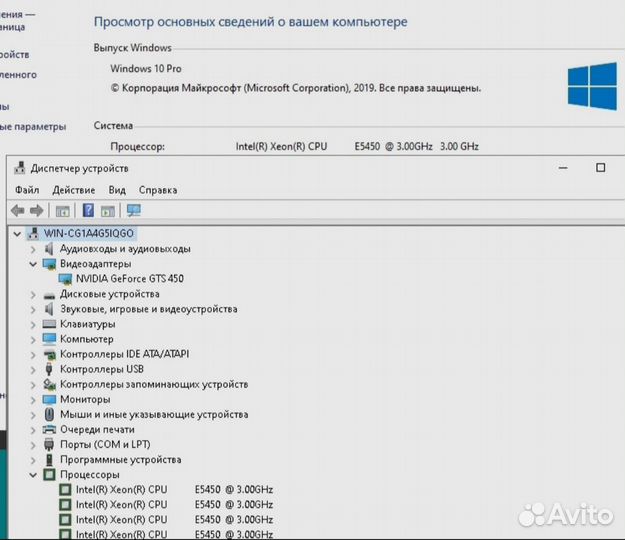The width and height of the screenshot is (625, 540).
Task: Expand Аудиовходы и аудиовыходы
Action: coord(33,249)
